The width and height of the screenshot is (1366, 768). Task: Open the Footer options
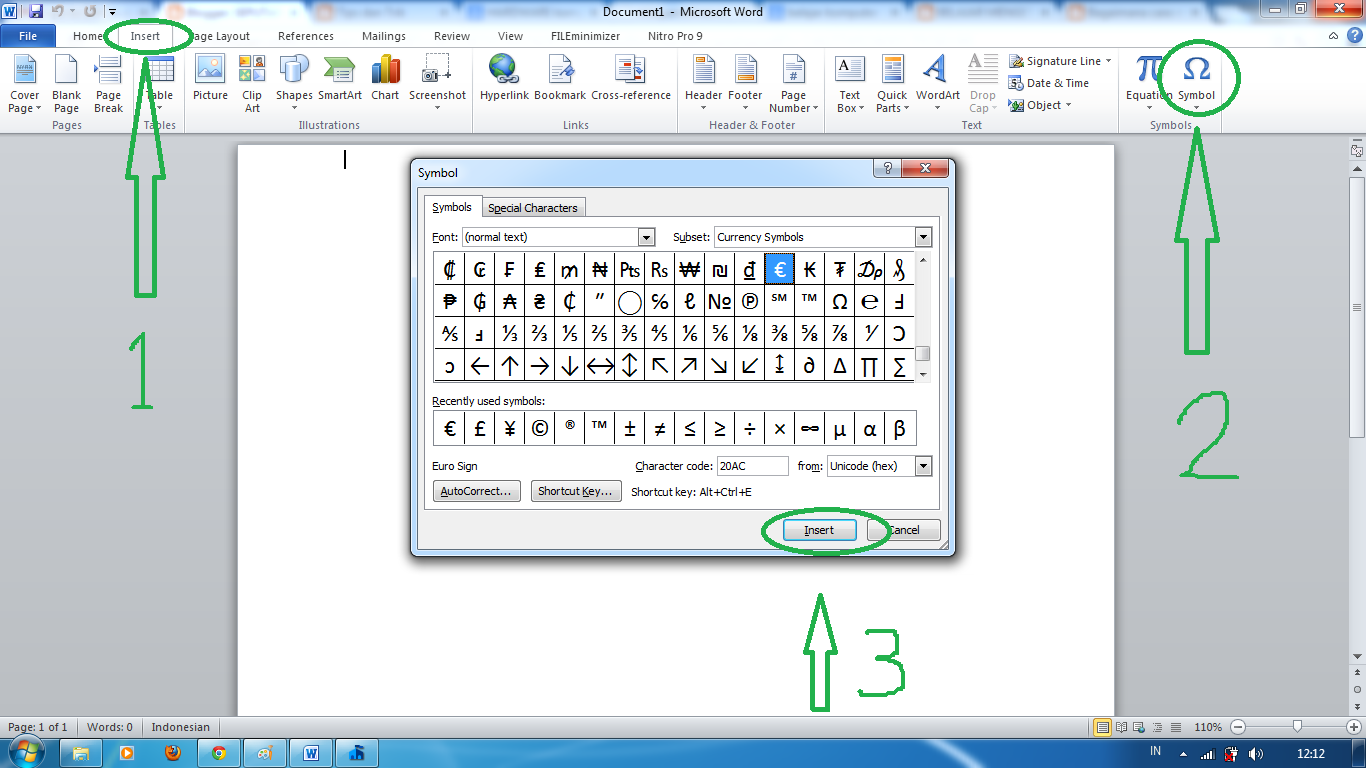[745, 84]
